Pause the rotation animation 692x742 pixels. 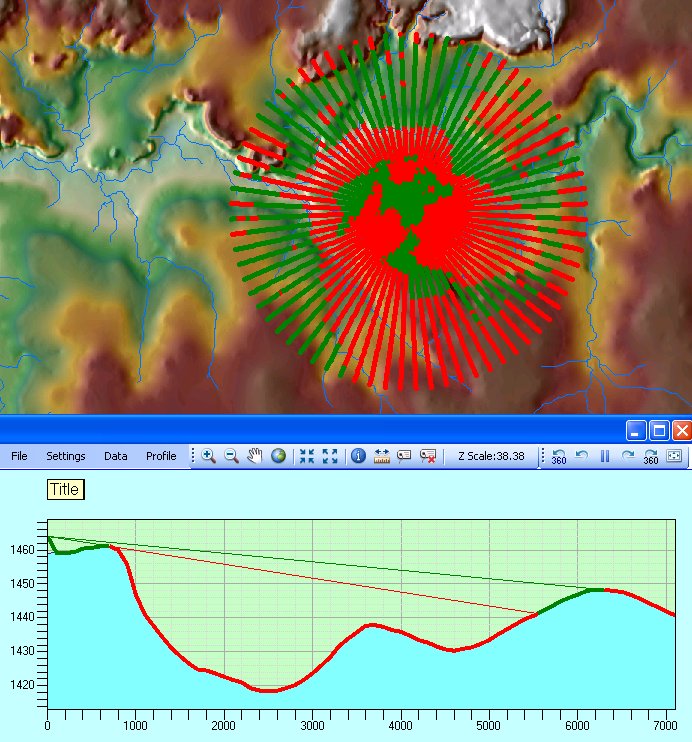604,456
